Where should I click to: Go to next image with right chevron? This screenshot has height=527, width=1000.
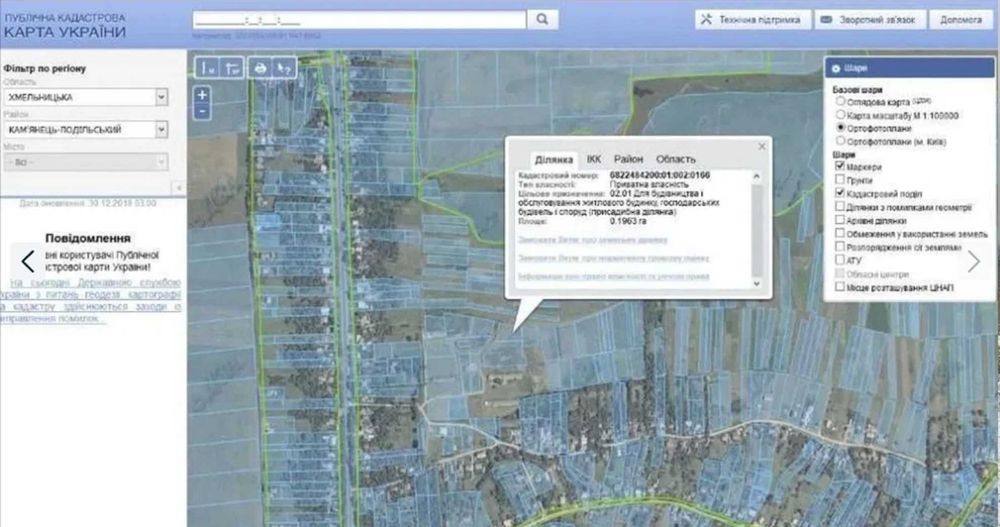(x=973, y=261)
